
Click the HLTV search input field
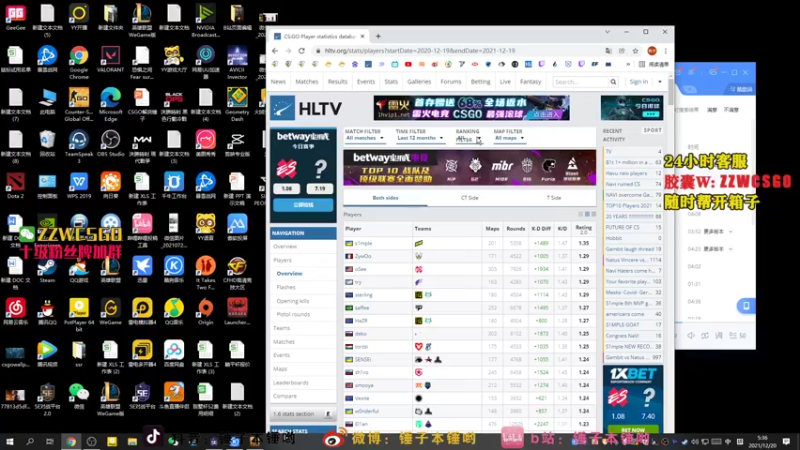pyautogui.click(x=581, y=82)
